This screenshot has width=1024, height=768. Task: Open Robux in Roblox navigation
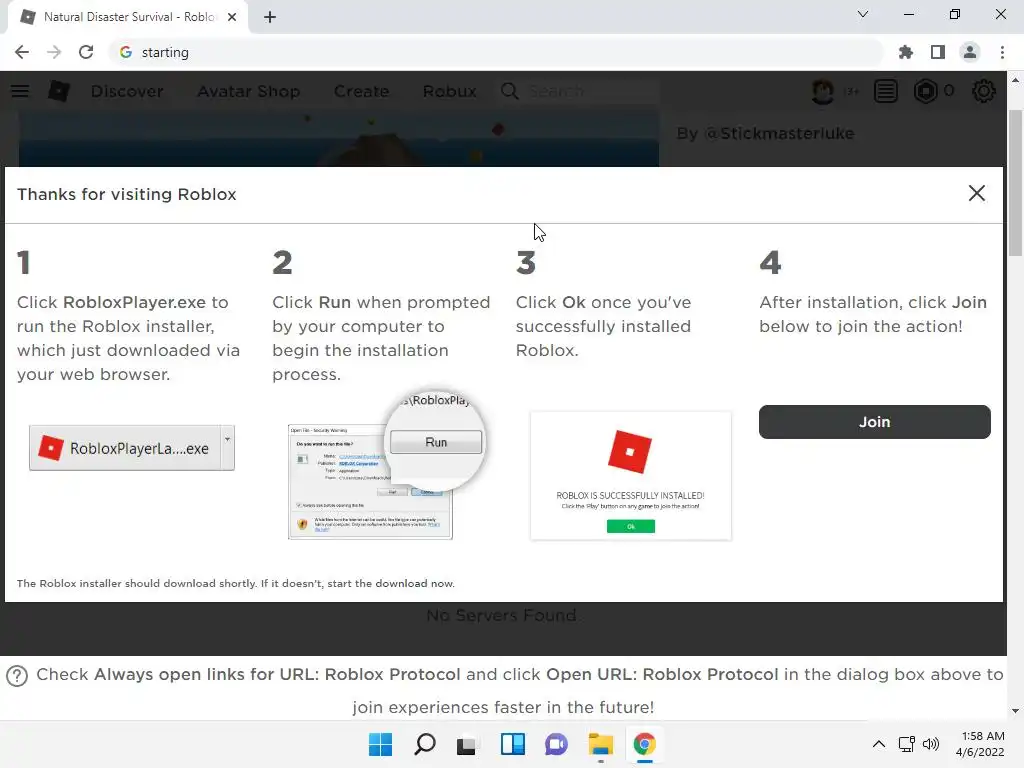click(x=449, y=91)
